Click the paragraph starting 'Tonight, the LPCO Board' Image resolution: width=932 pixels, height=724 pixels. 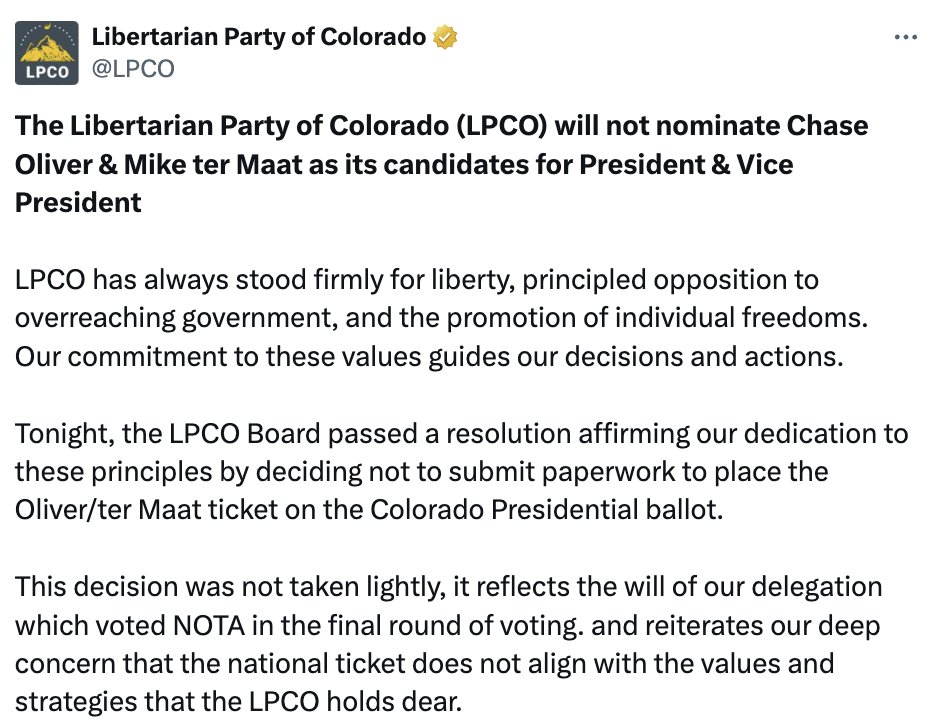(x=461, y=471)
